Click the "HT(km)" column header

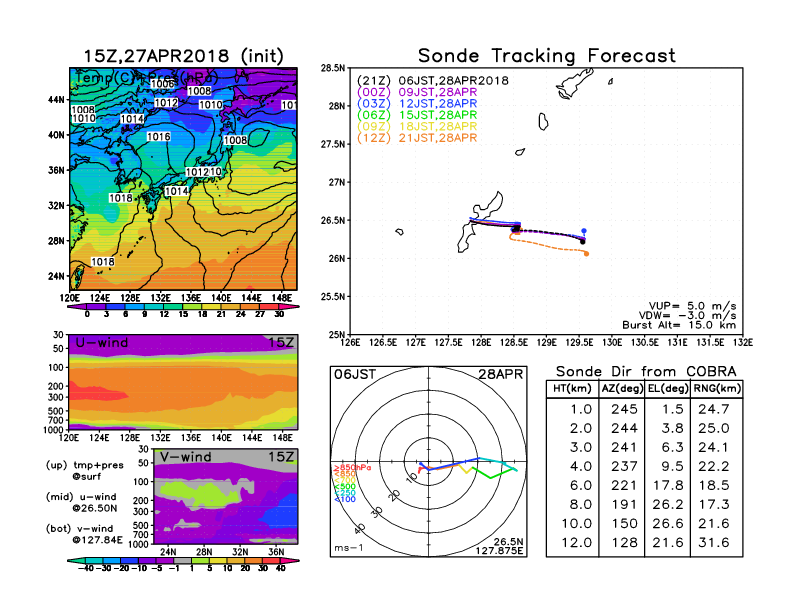[x=572, y=388]
